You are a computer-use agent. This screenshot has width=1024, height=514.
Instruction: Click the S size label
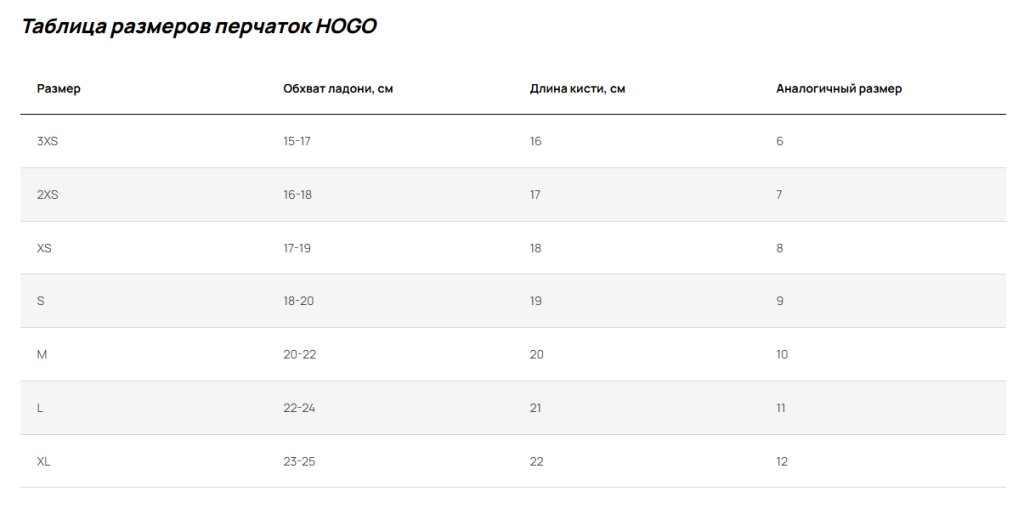tap(41, 301)
